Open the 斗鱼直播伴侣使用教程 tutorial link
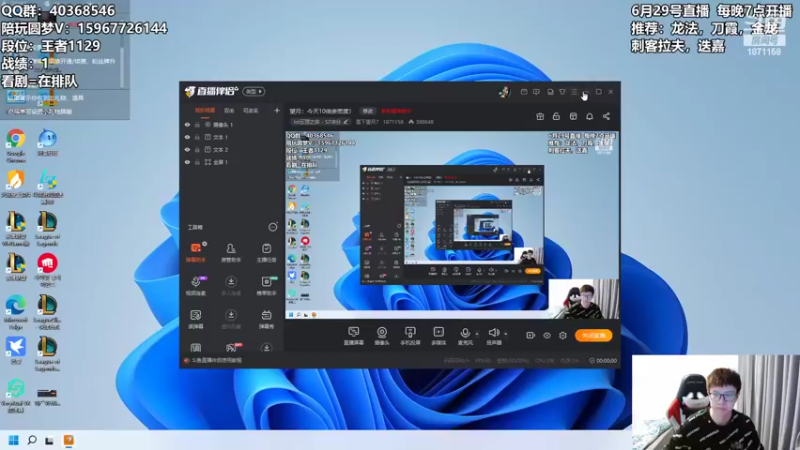Screen dimensions: 800x450 217,361
